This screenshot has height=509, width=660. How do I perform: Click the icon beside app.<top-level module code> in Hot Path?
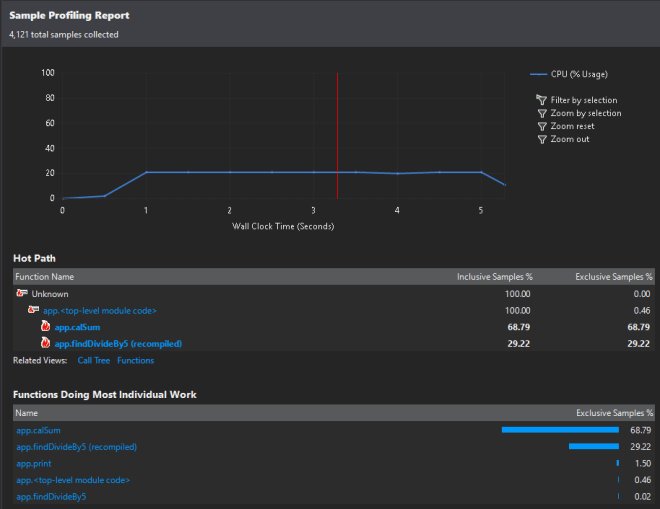pyautogui.click(x=33, y=310)
